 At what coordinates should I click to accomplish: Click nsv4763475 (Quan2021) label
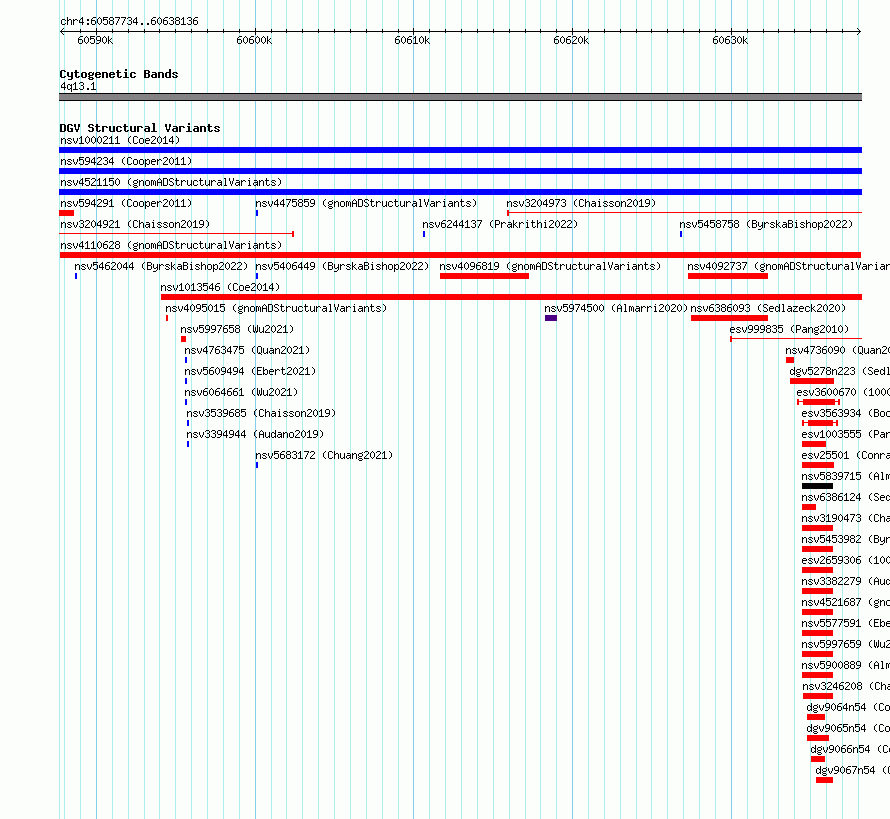pyautogui.click(x=247, y=350)
